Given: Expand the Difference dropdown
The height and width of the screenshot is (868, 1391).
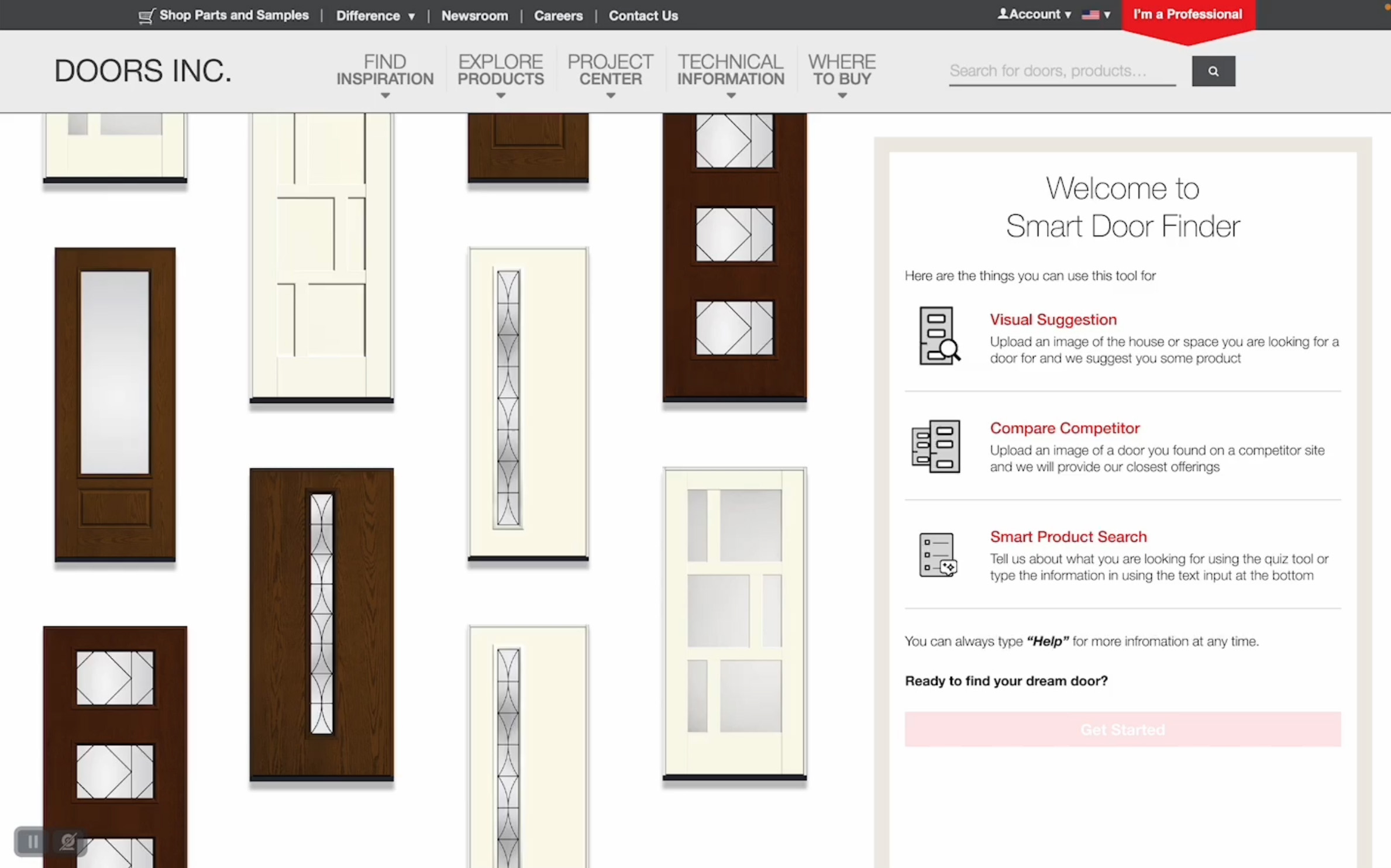Looking at the screenshot, I should [376, 16].
